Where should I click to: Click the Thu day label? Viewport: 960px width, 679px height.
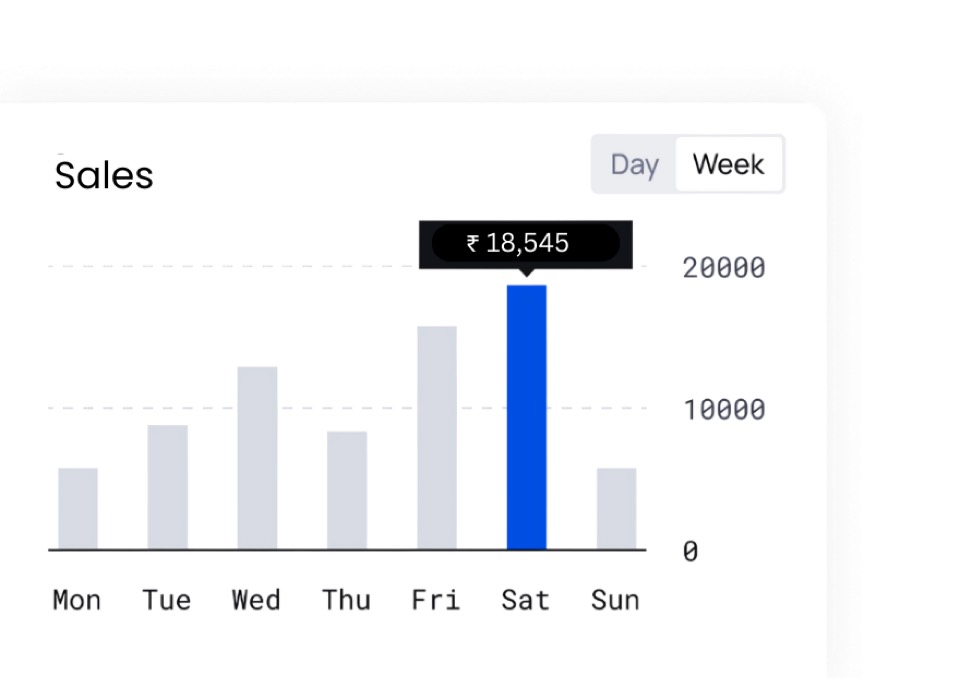346,600
